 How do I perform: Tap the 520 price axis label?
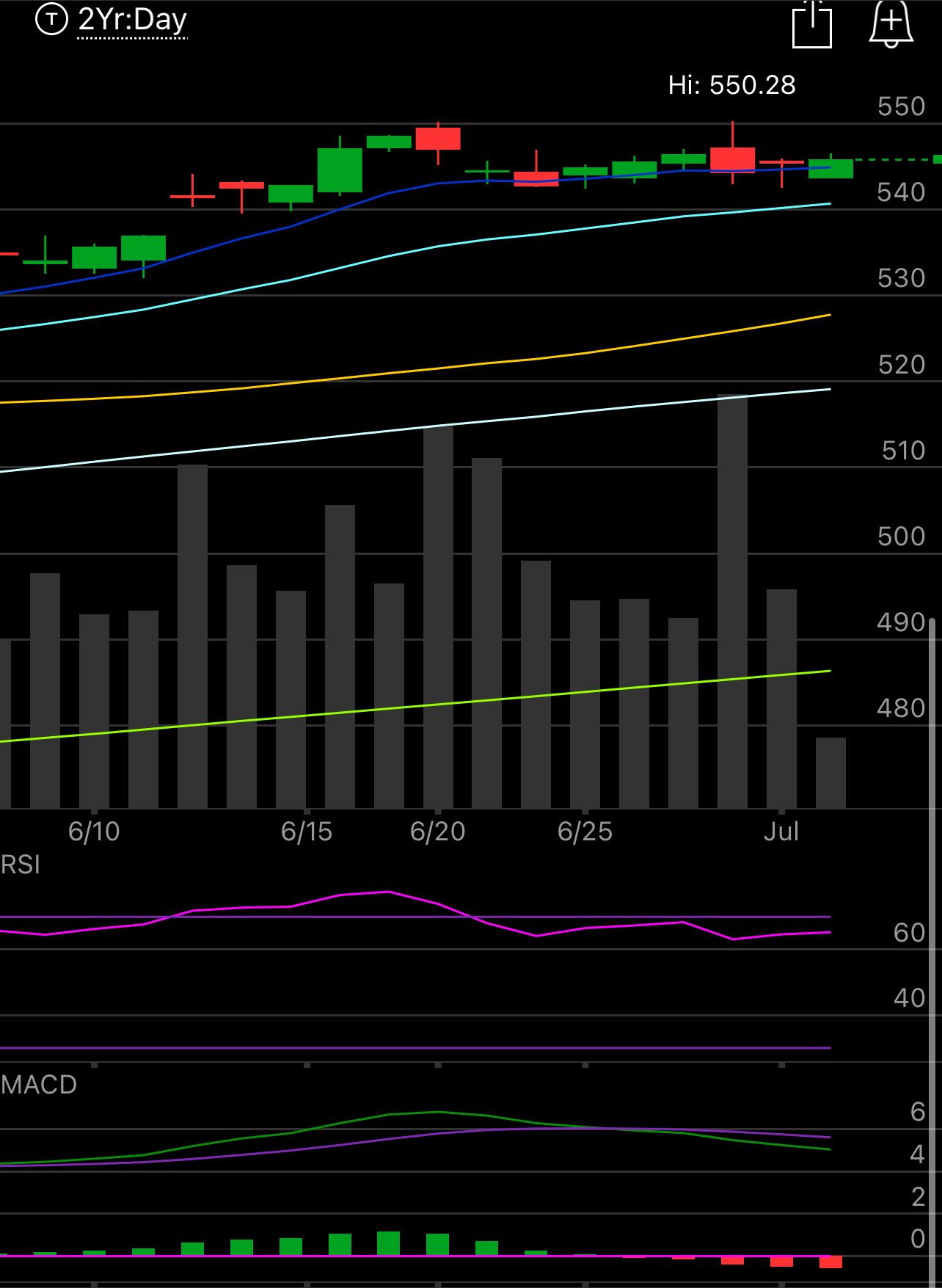[902, 365]
